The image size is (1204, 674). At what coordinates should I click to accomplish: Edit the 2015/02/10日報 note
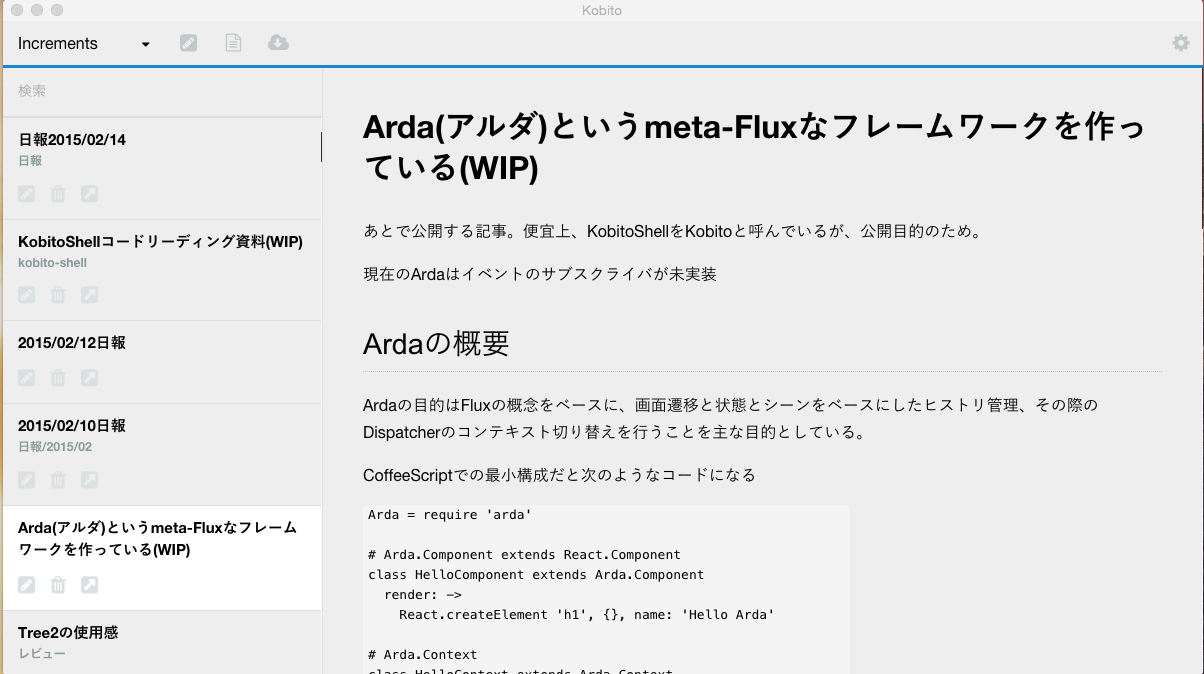tap(27, 480)
